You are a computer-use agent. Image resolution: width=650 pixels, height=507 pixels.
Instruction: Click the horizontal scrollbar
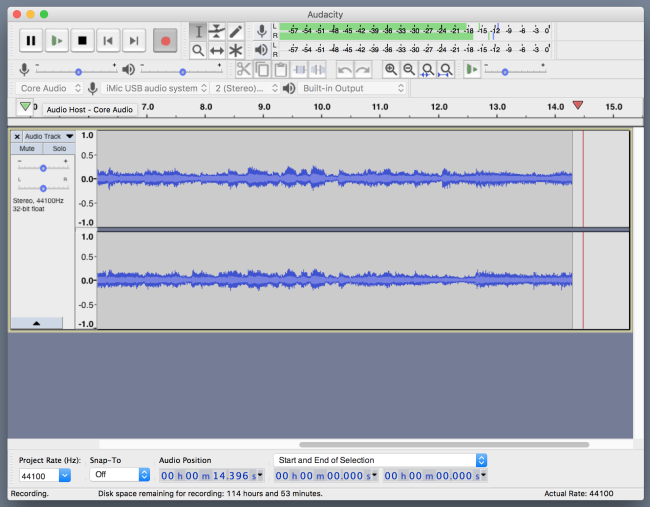(x=444, y=444)
